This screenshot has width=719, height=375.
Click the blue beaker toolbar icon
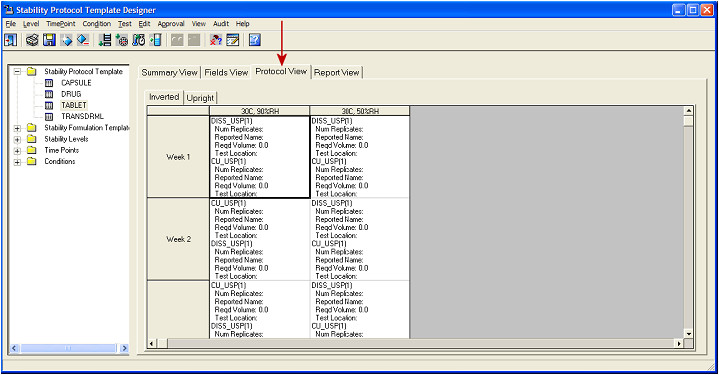(156, 40)
